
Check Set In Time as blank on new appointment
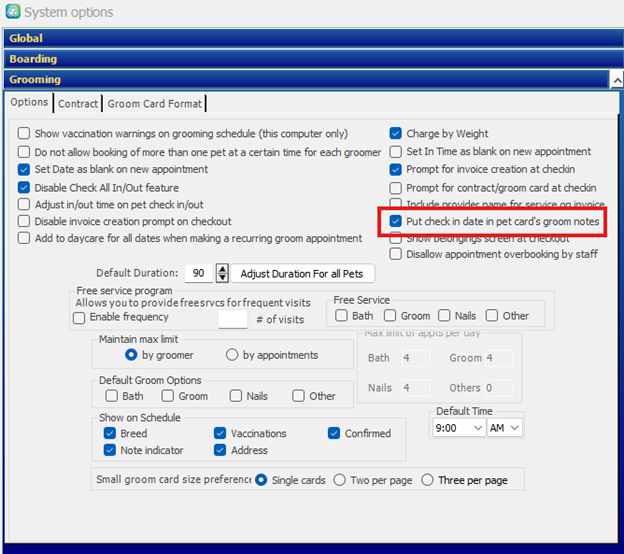[x=396, y=152]
